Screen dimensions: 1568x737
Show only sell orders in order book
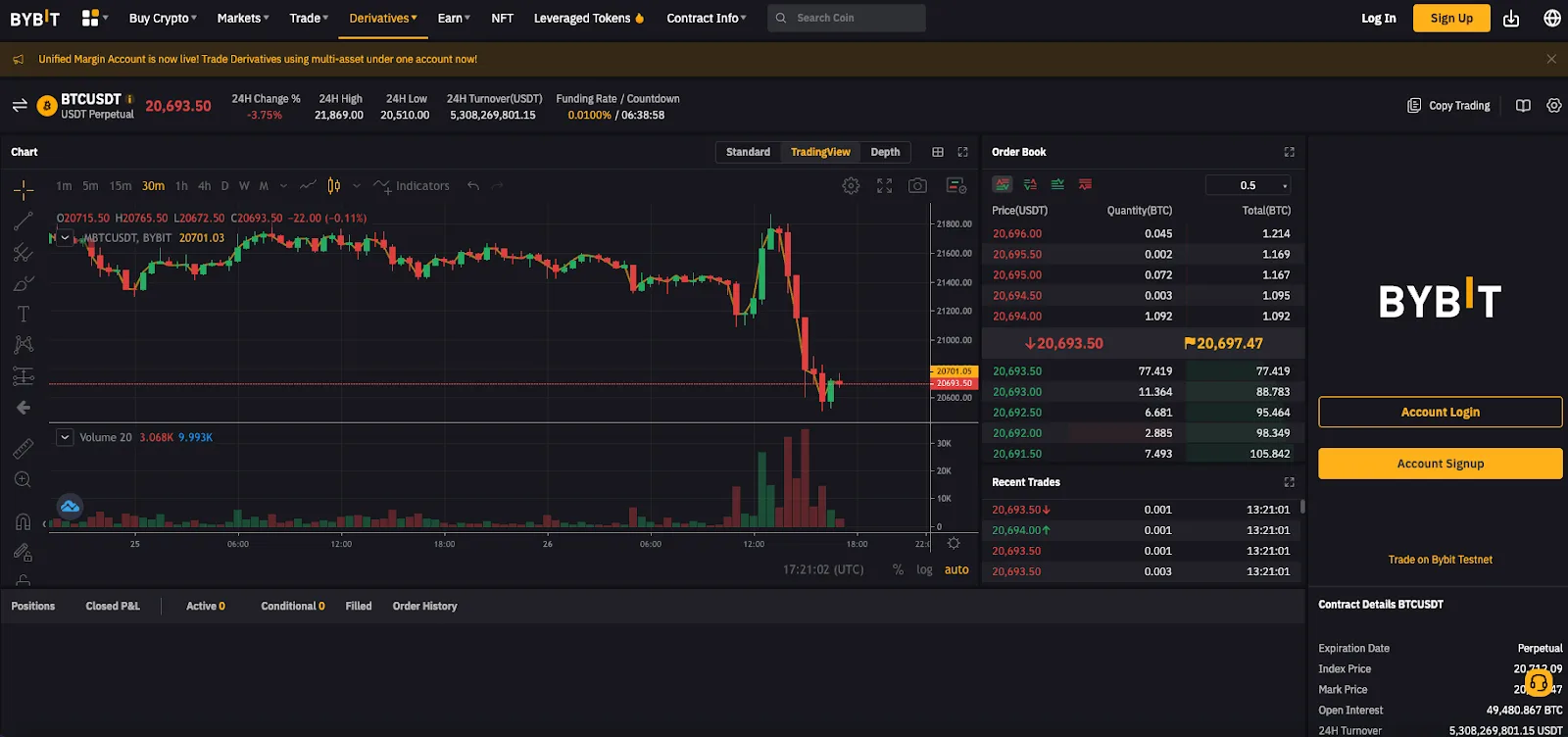pyautogui.click(x=1085, y=184)
